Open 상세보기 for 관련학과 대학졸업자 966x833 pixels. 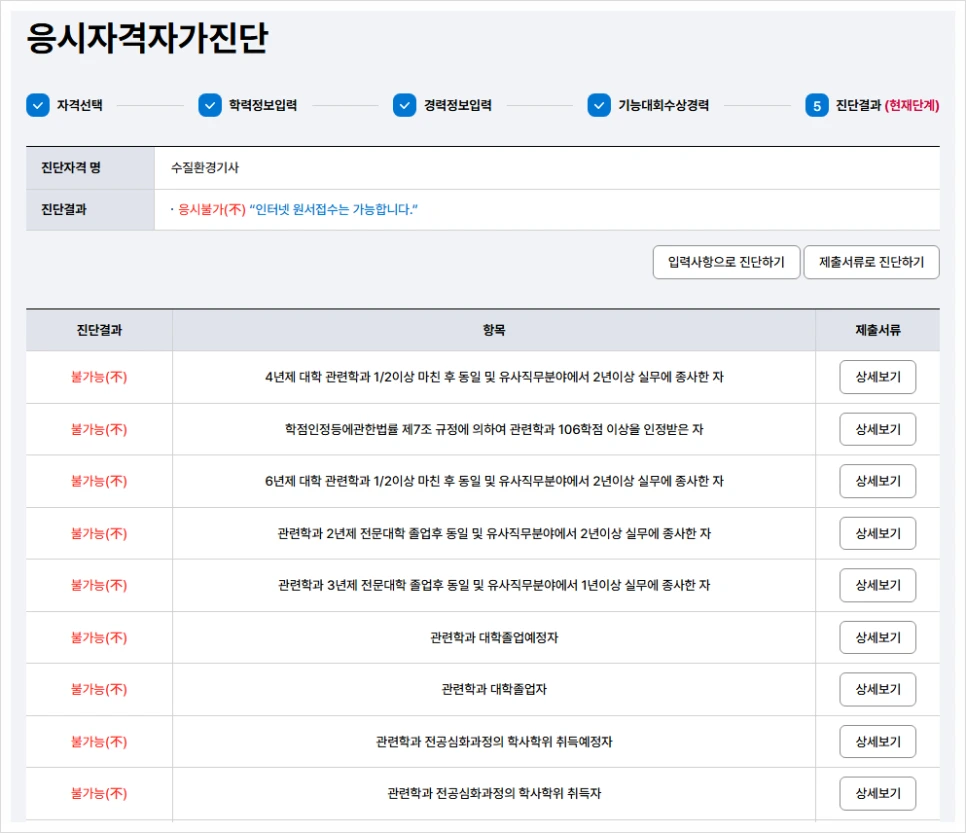tap(877, 689)
